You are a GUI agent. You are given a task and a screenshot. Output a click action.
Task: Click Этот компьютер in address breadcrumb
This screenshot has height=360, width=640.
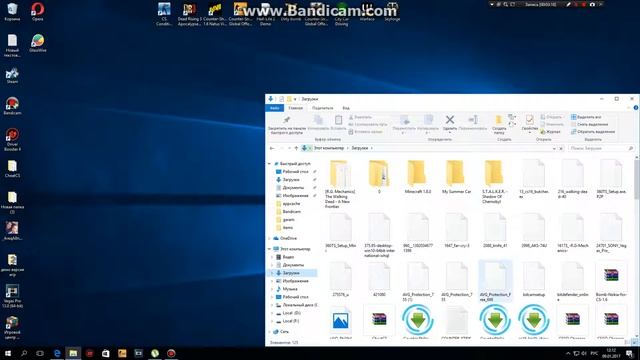(329, 148)
